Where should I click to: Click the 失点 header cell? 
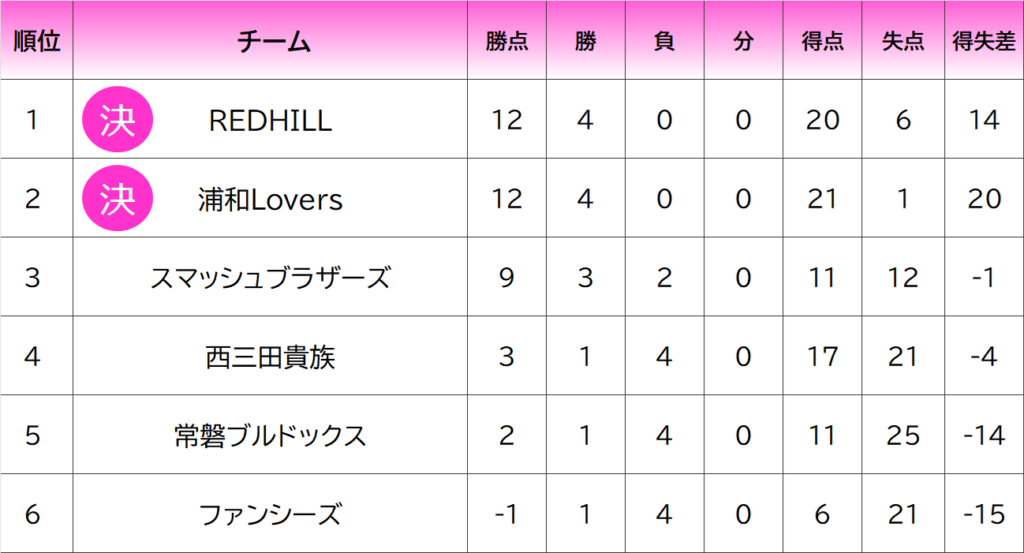902,41
